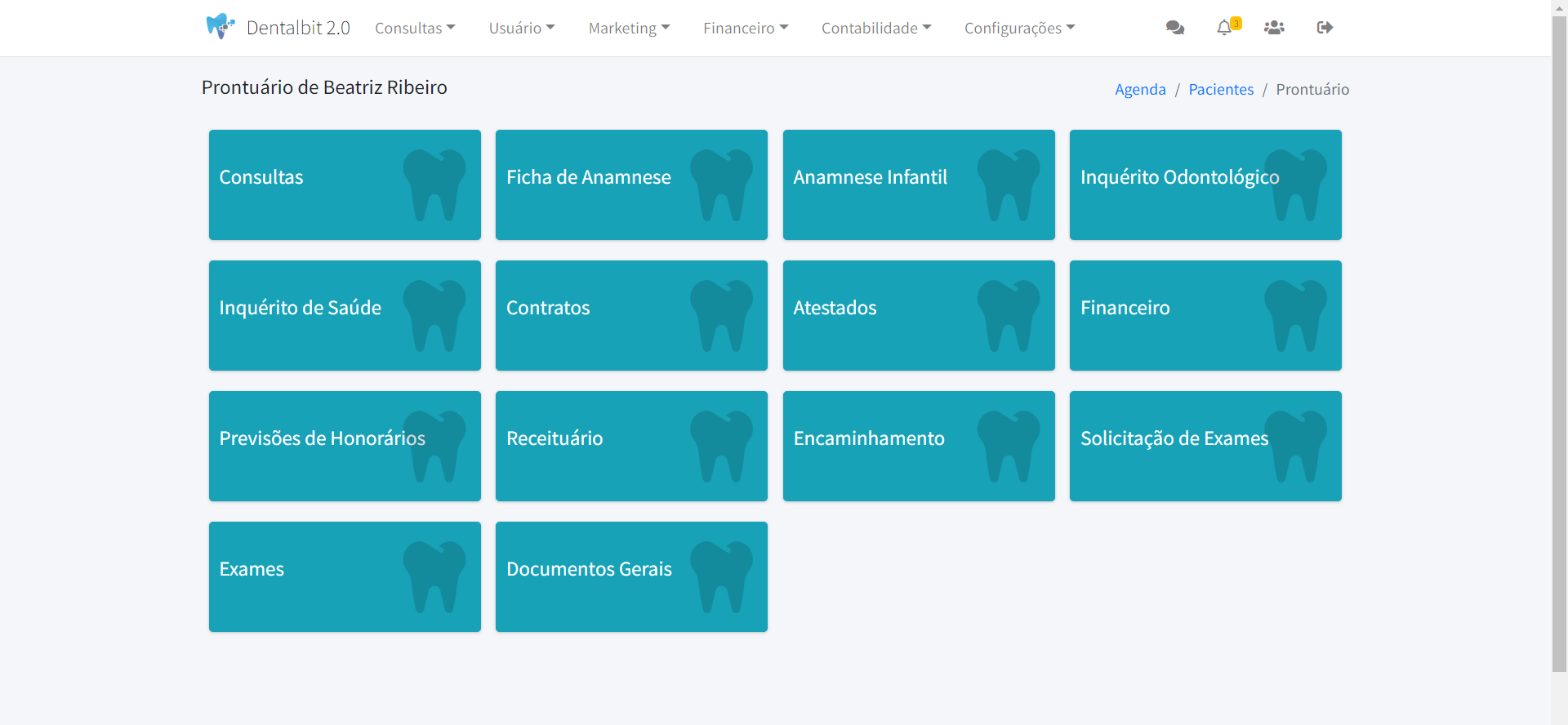Click tooth icon on Previsões de Honorários card

pyautogui.click(x=434, y=447)
